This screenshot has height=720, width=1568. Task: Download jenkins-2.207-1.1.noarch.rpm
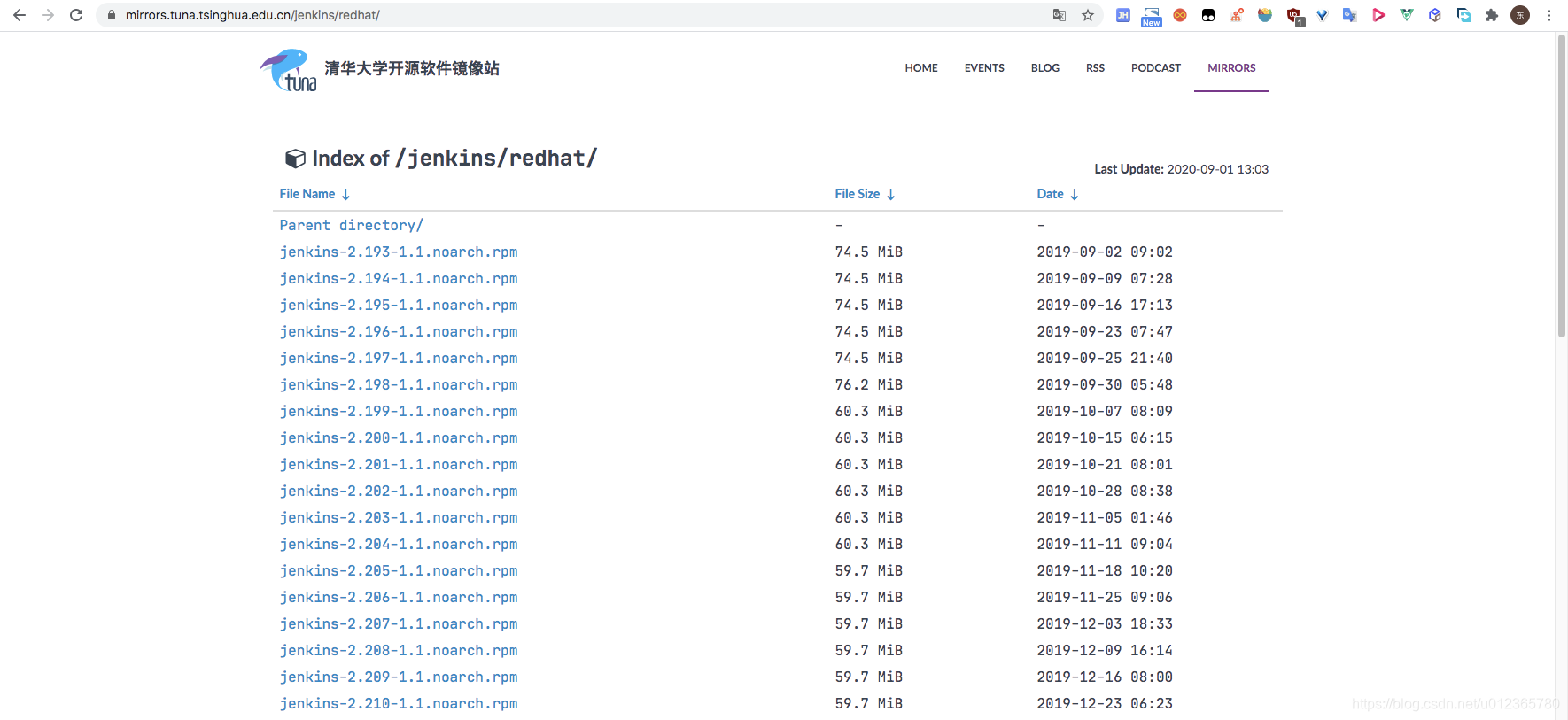pos(399,623)
